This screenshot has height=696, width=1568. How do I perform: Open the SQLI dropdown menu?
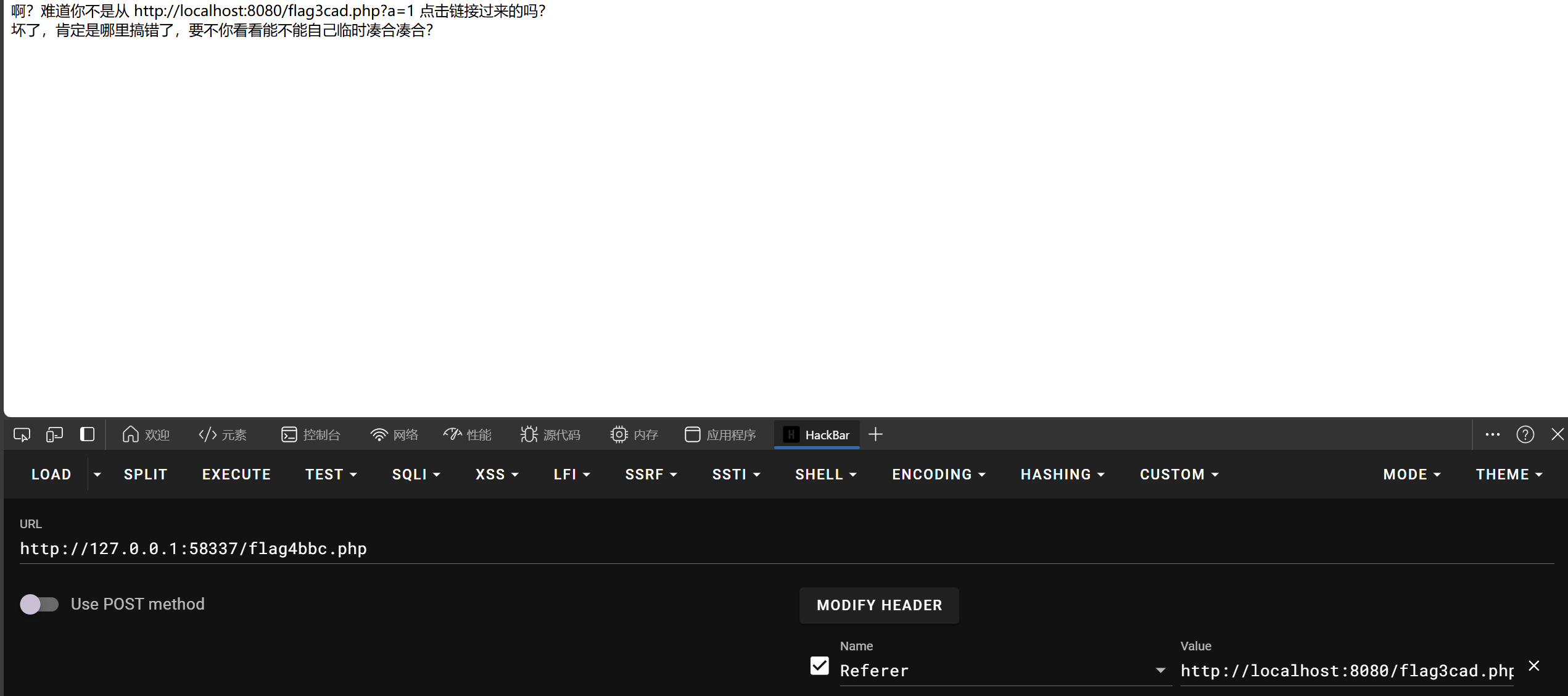pos(416,474)
